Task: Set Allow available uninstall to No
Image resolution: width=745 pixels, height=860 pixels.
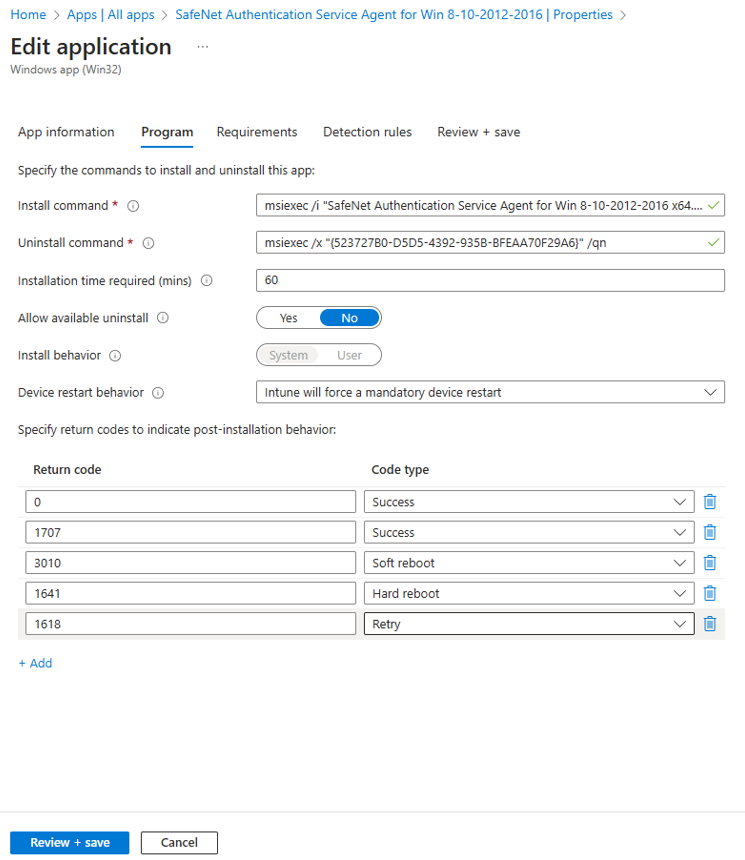Action: tap(349, 318)
